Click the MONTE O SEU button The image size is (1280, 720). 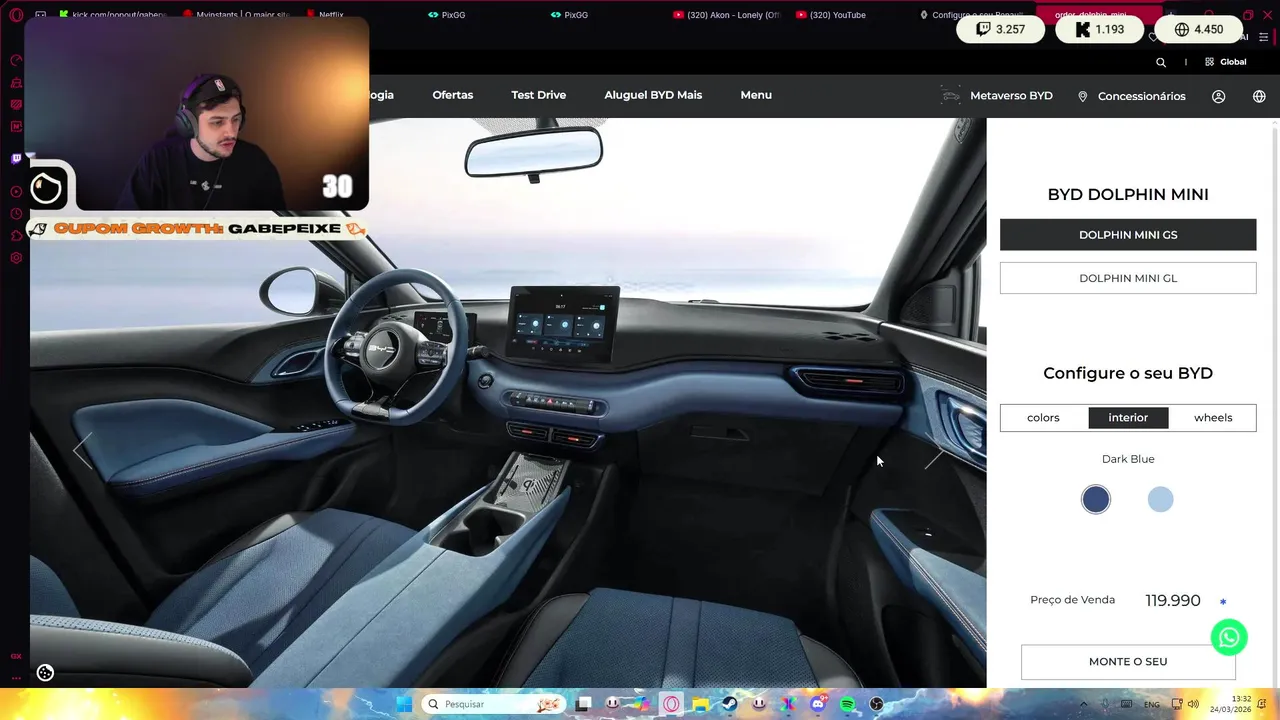(x=1128, y=662)
